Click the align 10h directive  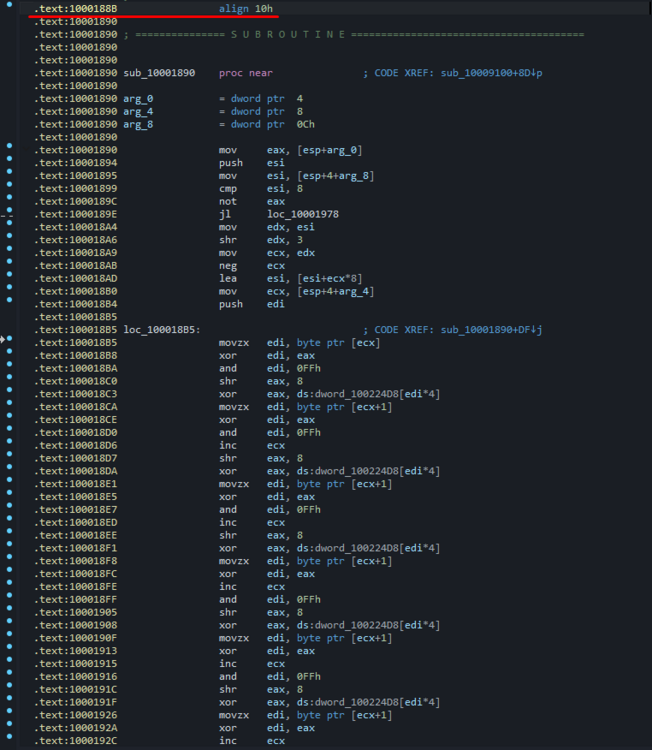coord(245,9)
